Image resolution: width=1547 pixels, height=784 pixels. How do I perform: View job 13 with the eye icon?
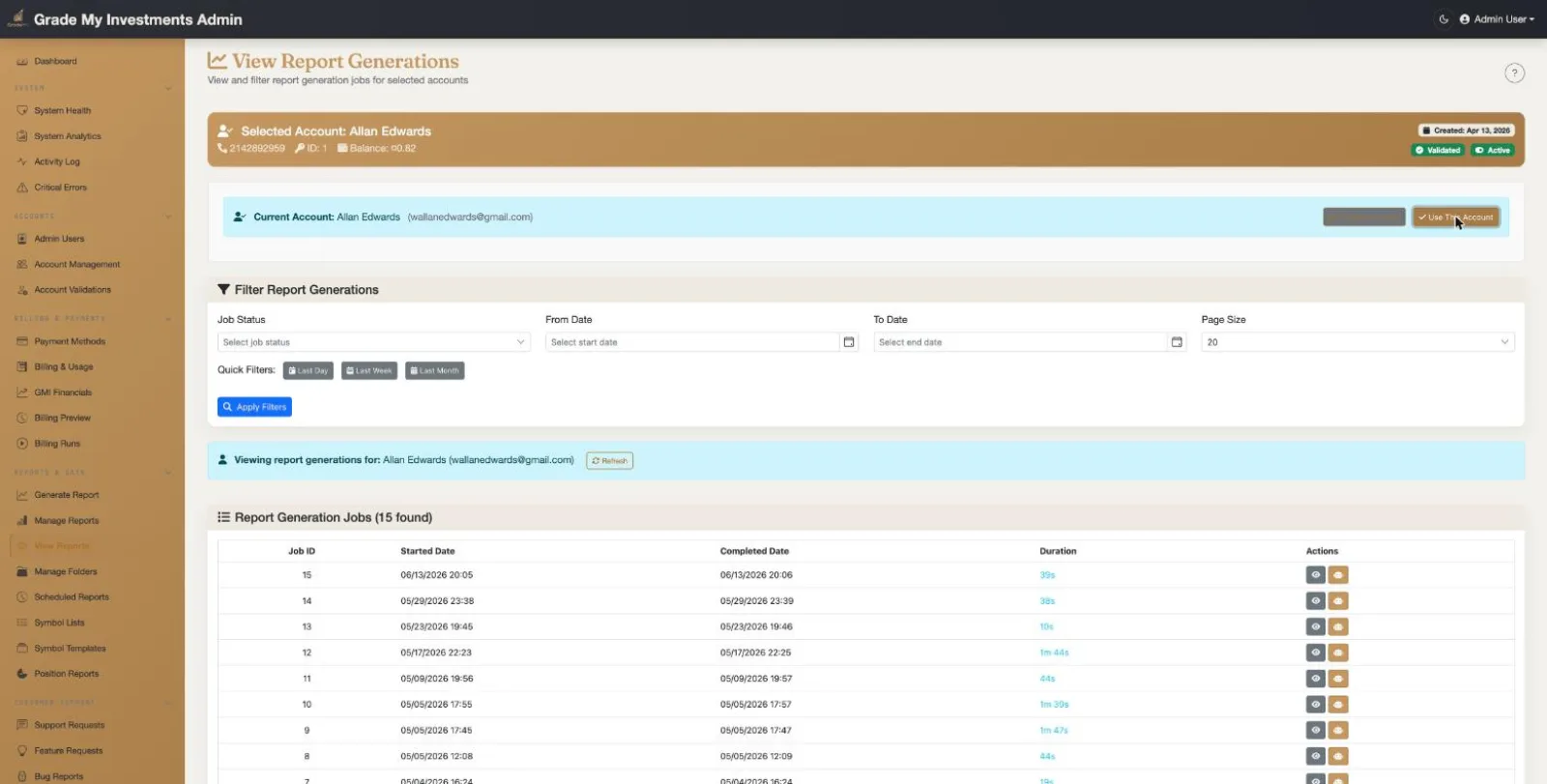pos(1316,627)
